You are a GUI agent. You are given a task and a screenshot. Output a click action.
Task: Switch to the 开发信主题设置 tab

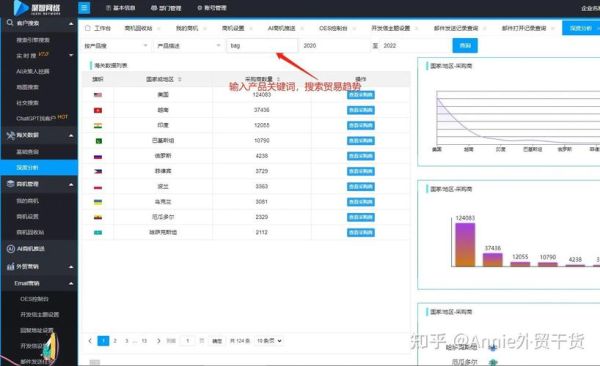coord(390,28)
